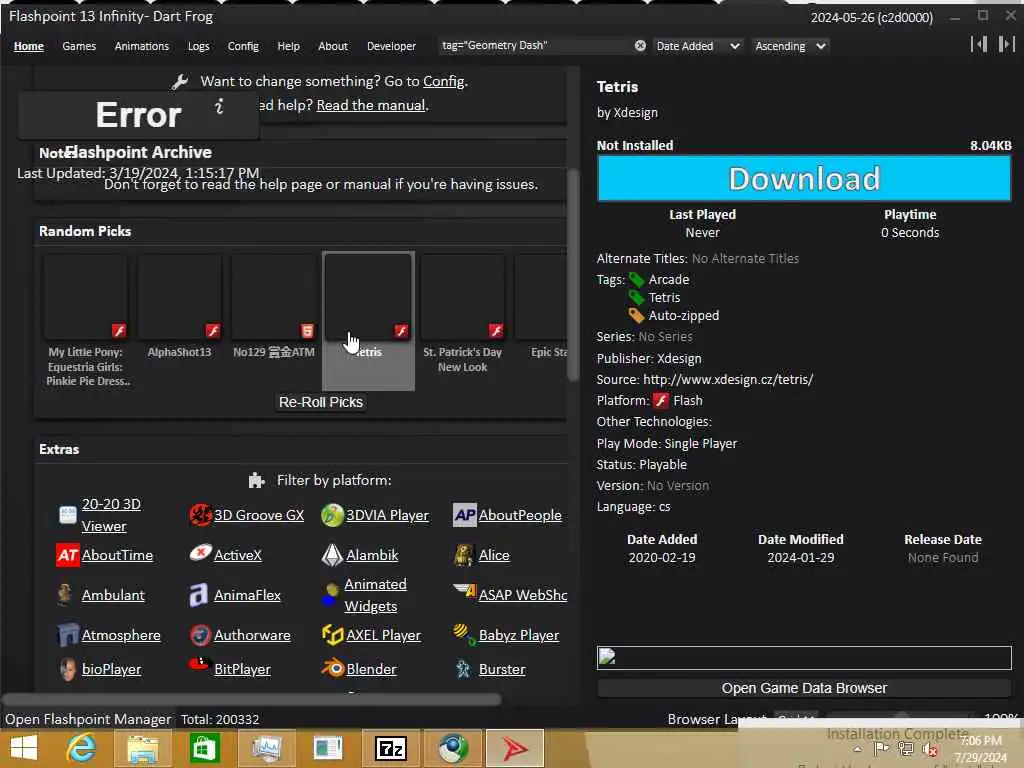Open the Logs menu tab
This screenshot has height=768, width=1024.
click(199, 46)
